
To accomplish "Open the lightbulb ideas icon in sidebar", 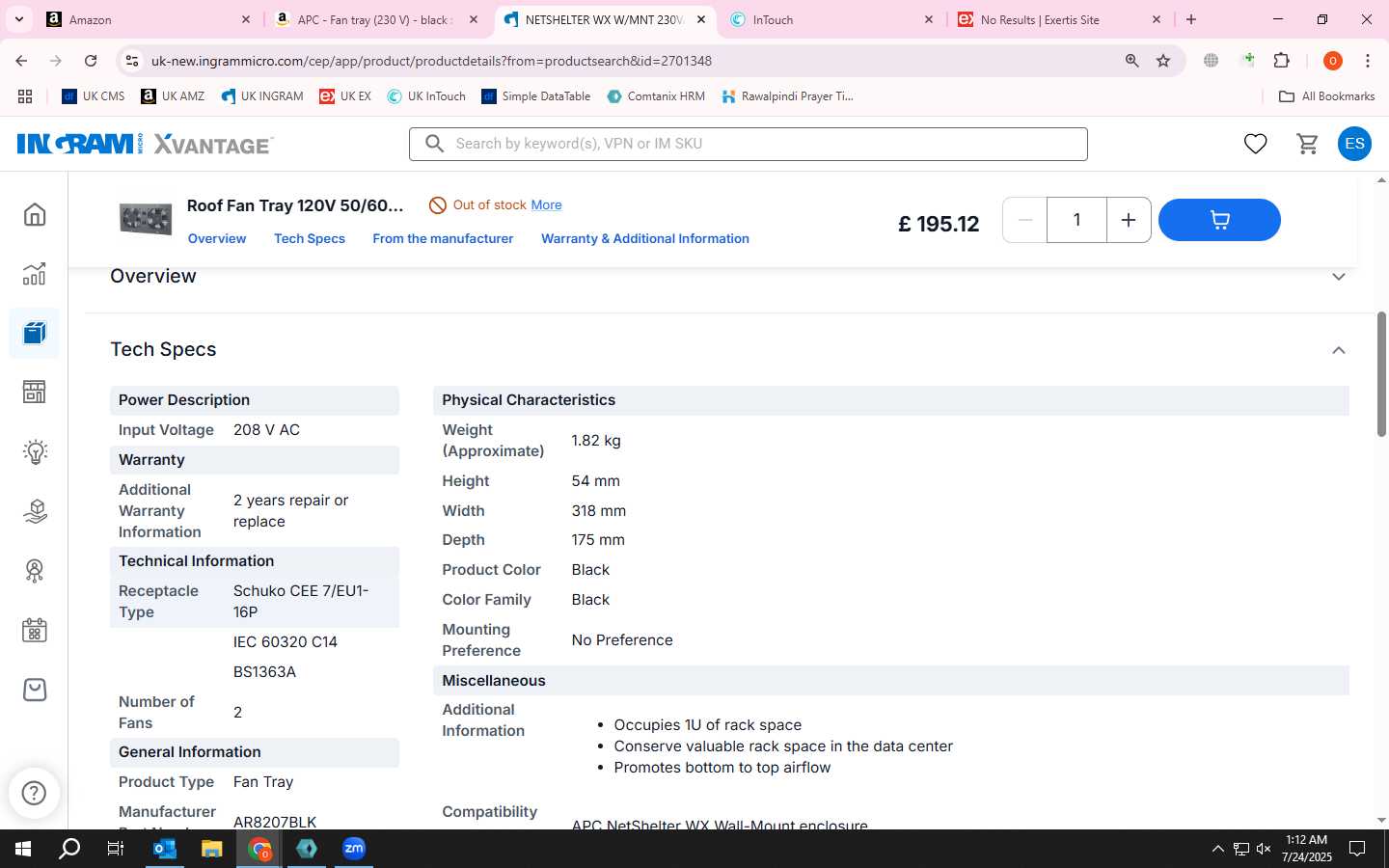I will point(35,452).
